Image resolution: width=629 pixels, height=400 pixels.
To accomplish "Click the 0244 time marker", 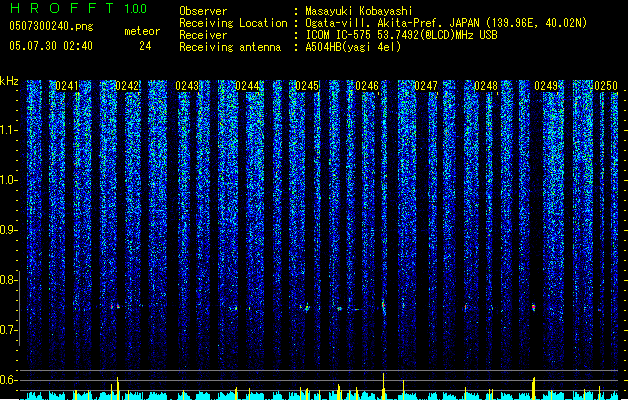I will pyautogui.click(x=247, y=86).
